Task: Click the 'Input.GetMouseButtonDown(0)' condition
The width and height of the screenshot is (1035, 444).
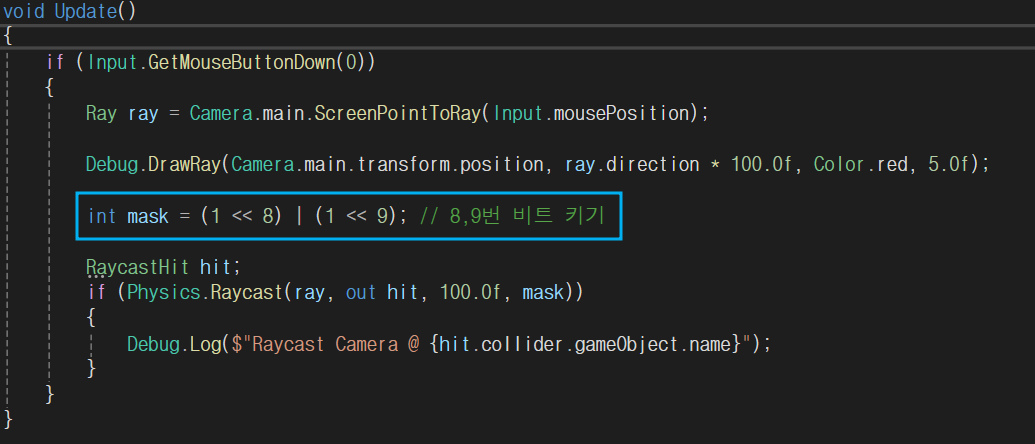Action: 225,62
